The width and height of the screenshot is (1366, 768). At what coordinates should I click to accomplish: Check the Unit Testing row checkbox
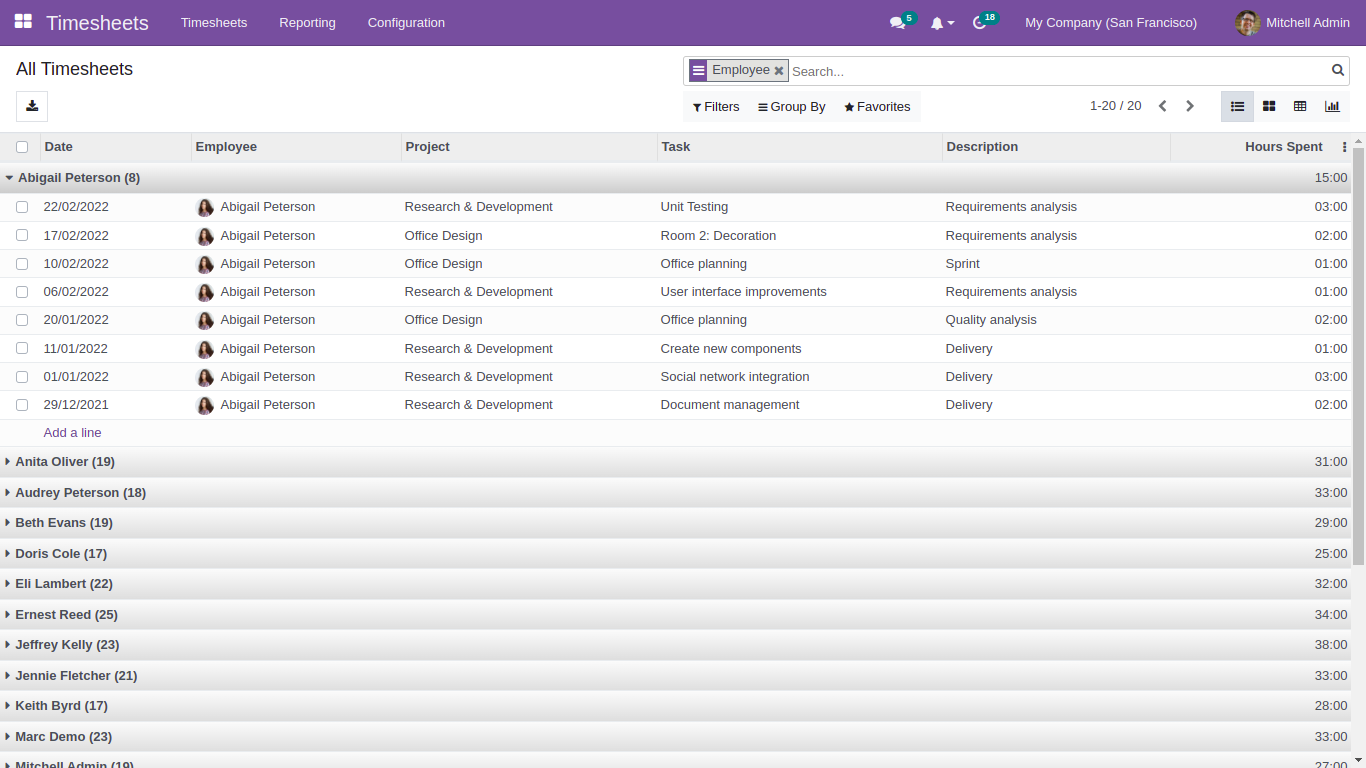coord(22,207)
